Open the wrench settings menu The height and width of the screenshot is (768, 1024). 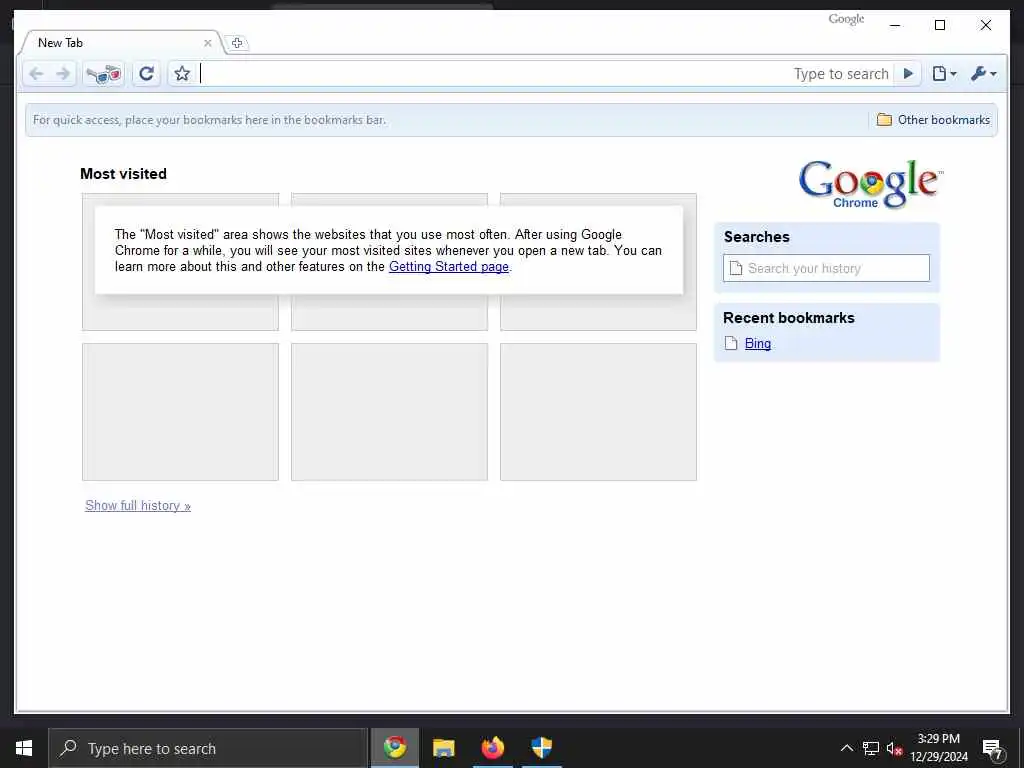coord(984,74)
